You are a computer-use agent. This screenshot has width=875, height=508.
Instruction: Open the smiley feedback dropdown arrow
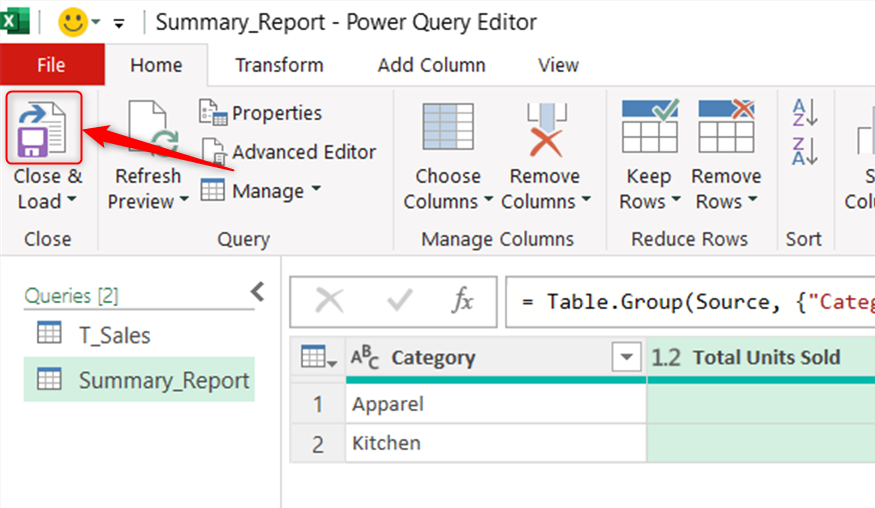pos(96,22)
